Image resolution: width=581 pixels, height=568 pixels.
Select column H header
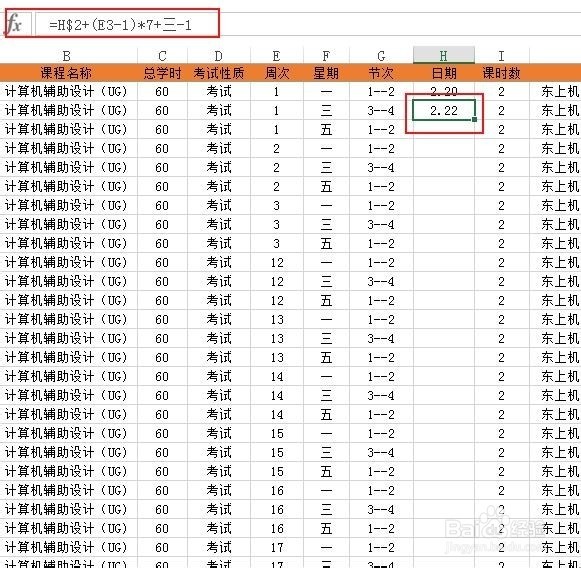444,56
